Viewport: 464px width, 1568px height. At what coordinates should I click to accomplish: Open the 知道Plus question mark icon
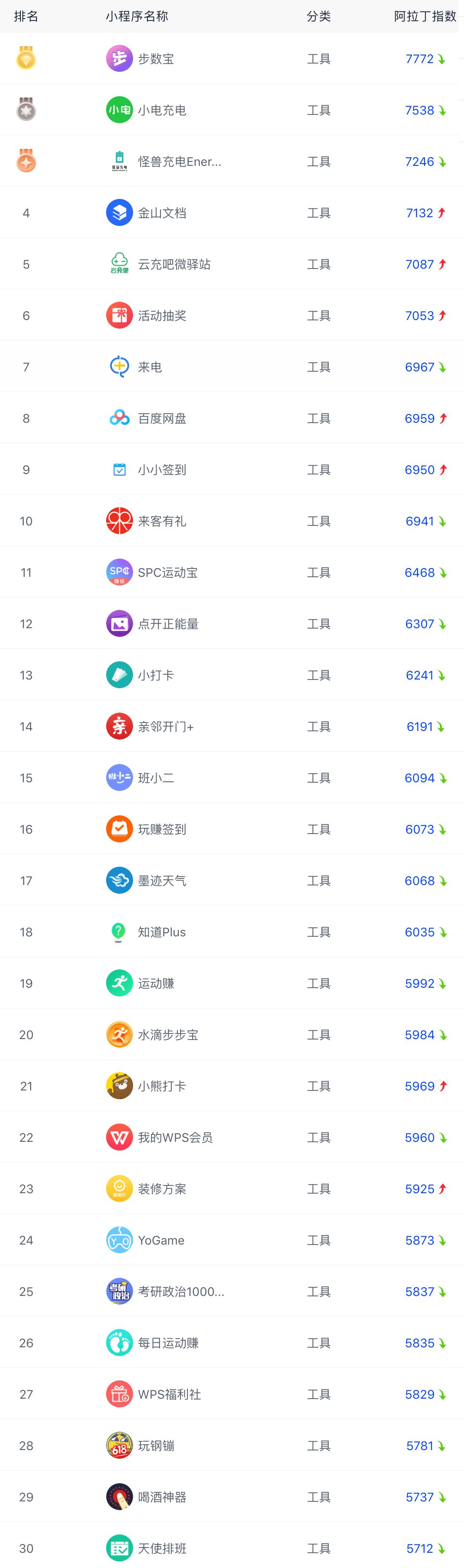[119, 932]
